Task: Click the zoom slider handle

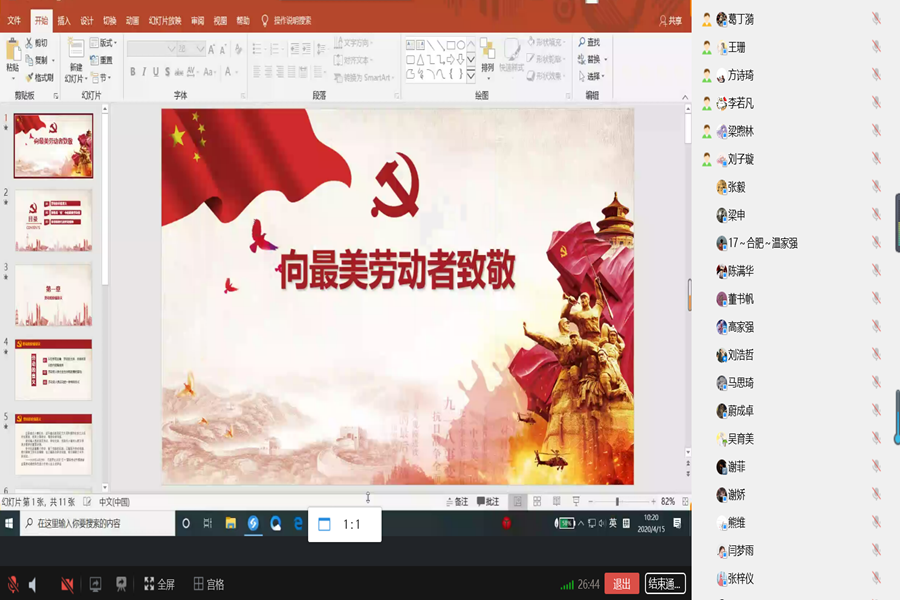Action: [x=618, y=501]
